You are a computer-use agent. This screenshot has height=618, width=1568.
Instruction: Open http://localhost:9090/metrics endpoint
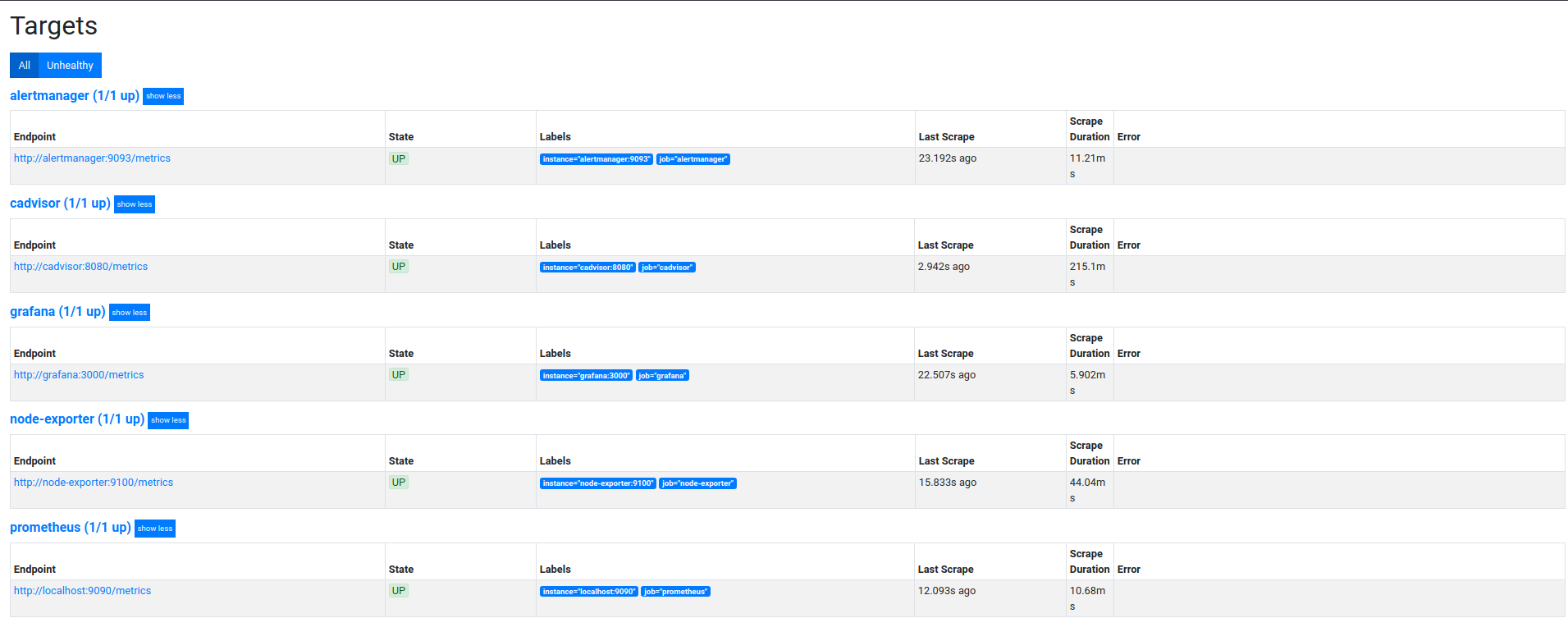(82, 591)
